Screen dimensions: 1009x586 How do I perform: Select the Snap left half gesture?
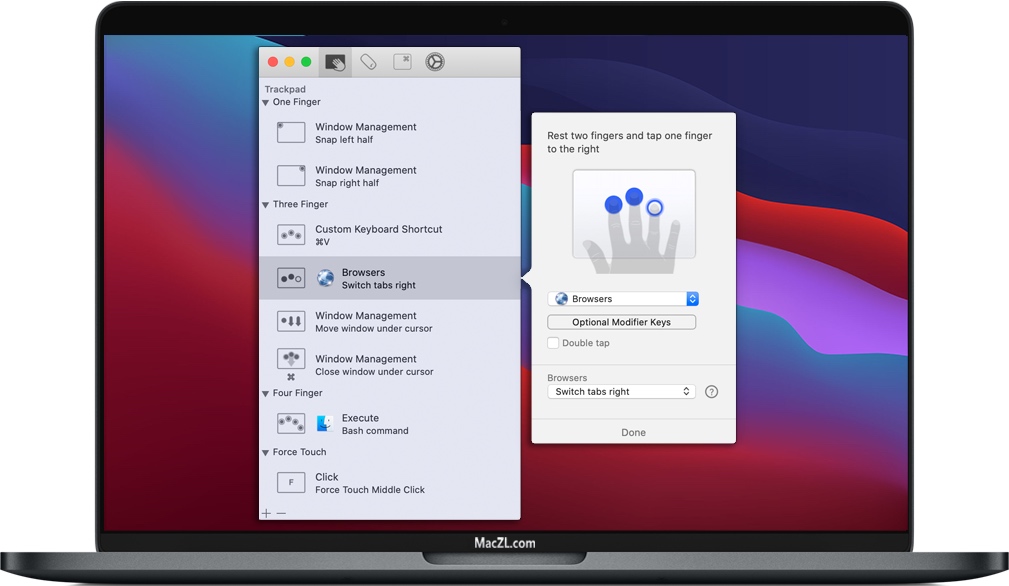point(366,133)
